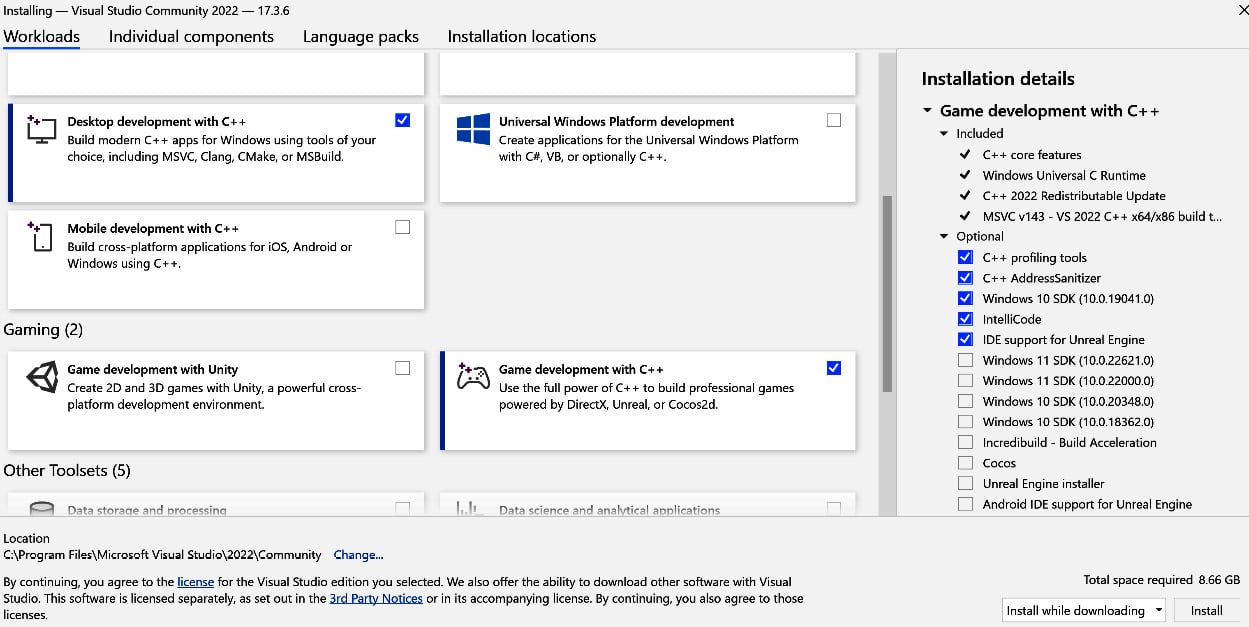1249x627 pixels.
Task: Enable Incredibuild - Build Acceleration
Action: click(965, 442)
